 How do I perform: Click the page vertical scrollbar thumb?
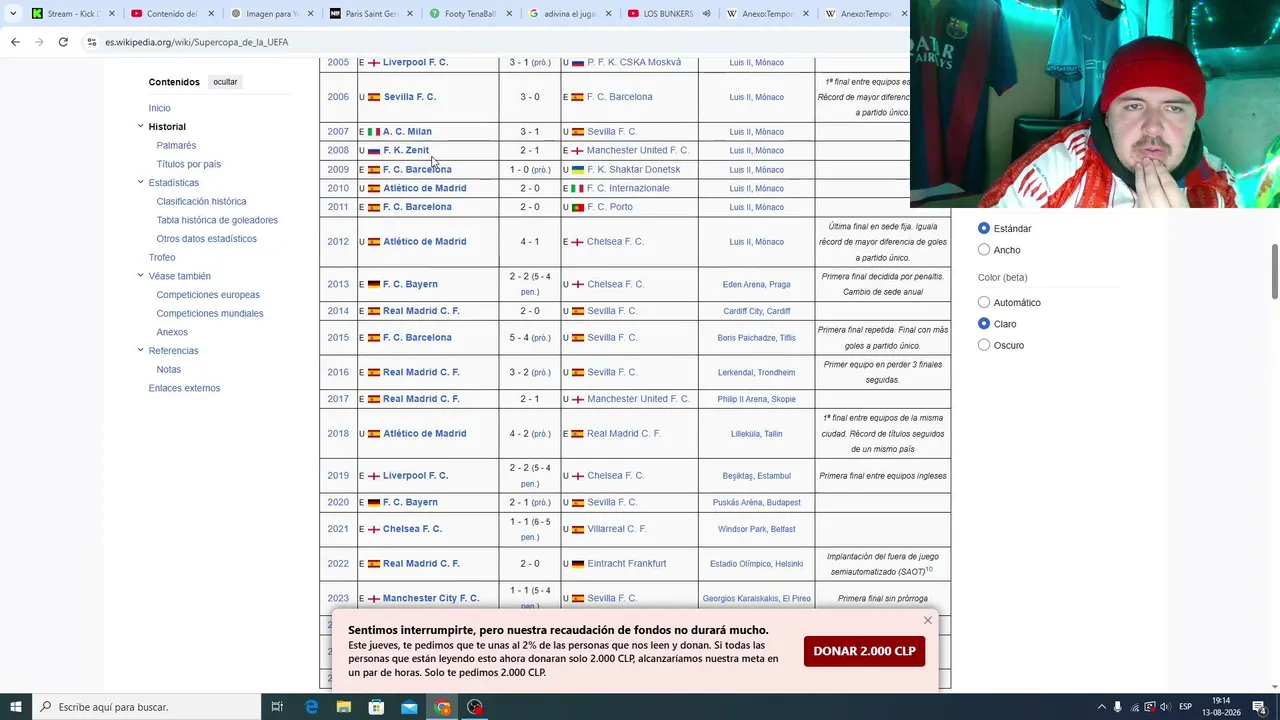pos(1275,270)
